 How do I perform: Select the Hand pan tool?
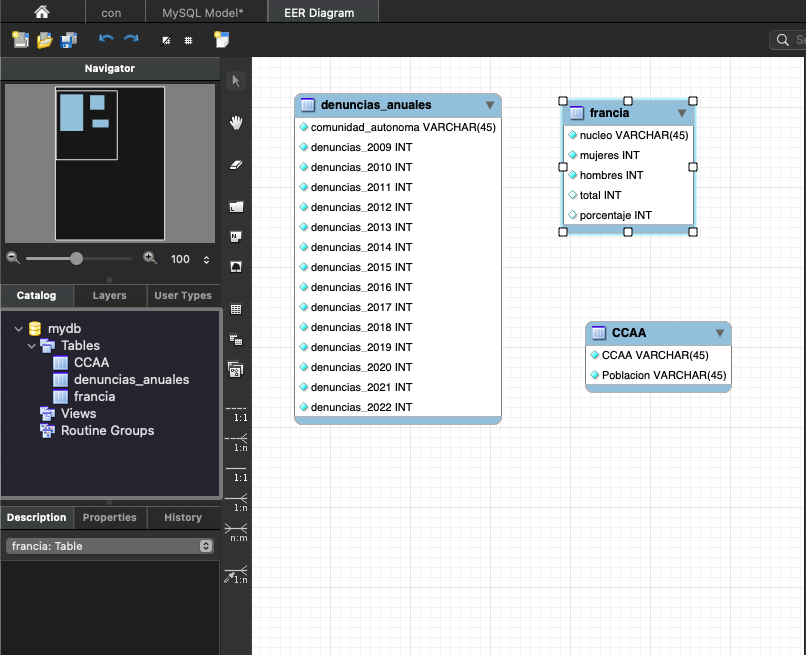pyautogui.click(x=236, y=123)
